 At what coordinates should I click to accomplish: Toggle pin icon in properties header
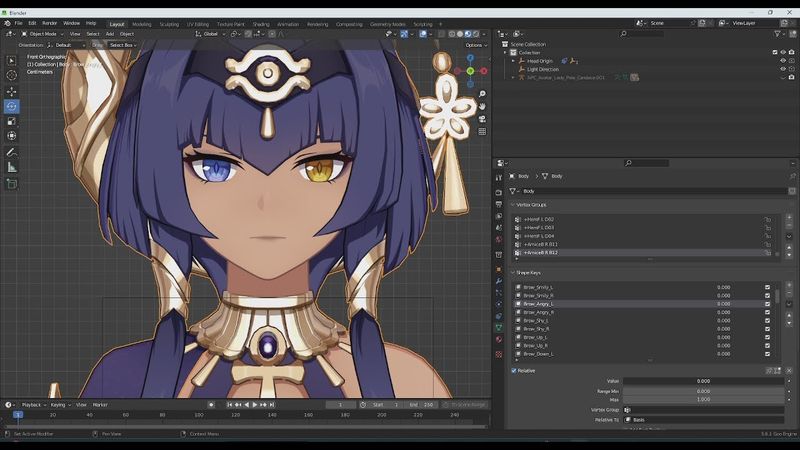[x=792, y=176]
